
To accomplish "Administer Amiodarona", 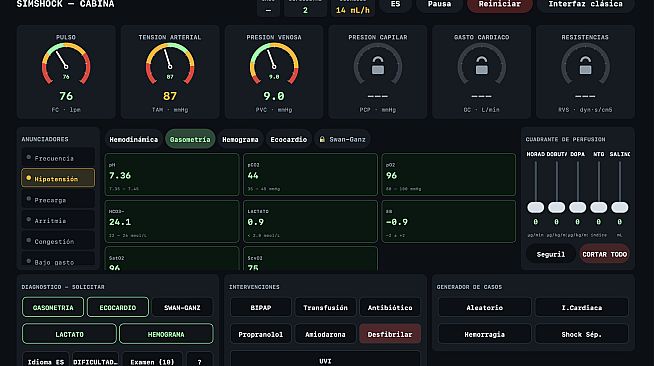I will (325, 334).
